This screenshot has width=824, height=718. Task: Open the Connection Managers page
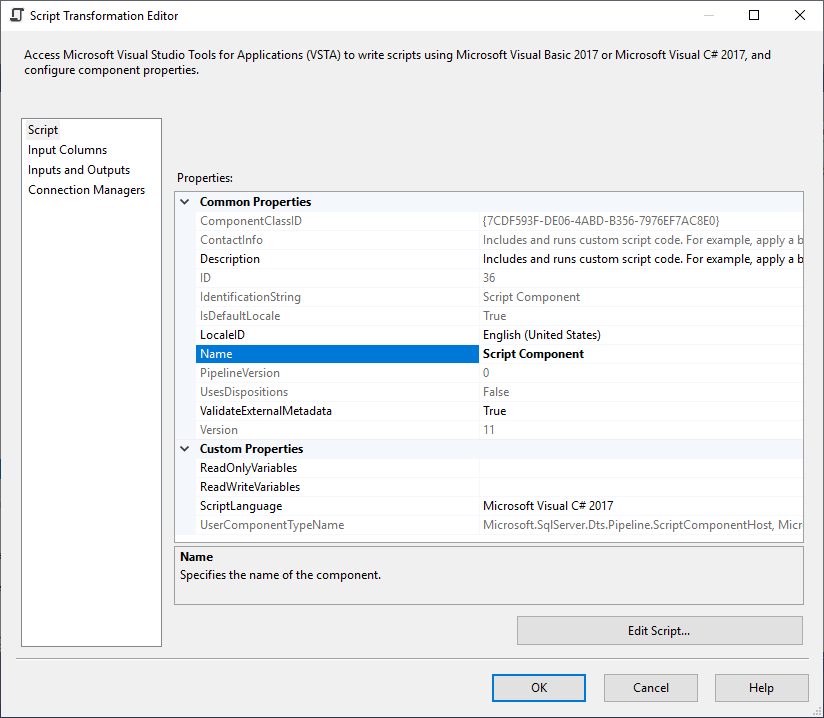[x=86, y=189]
